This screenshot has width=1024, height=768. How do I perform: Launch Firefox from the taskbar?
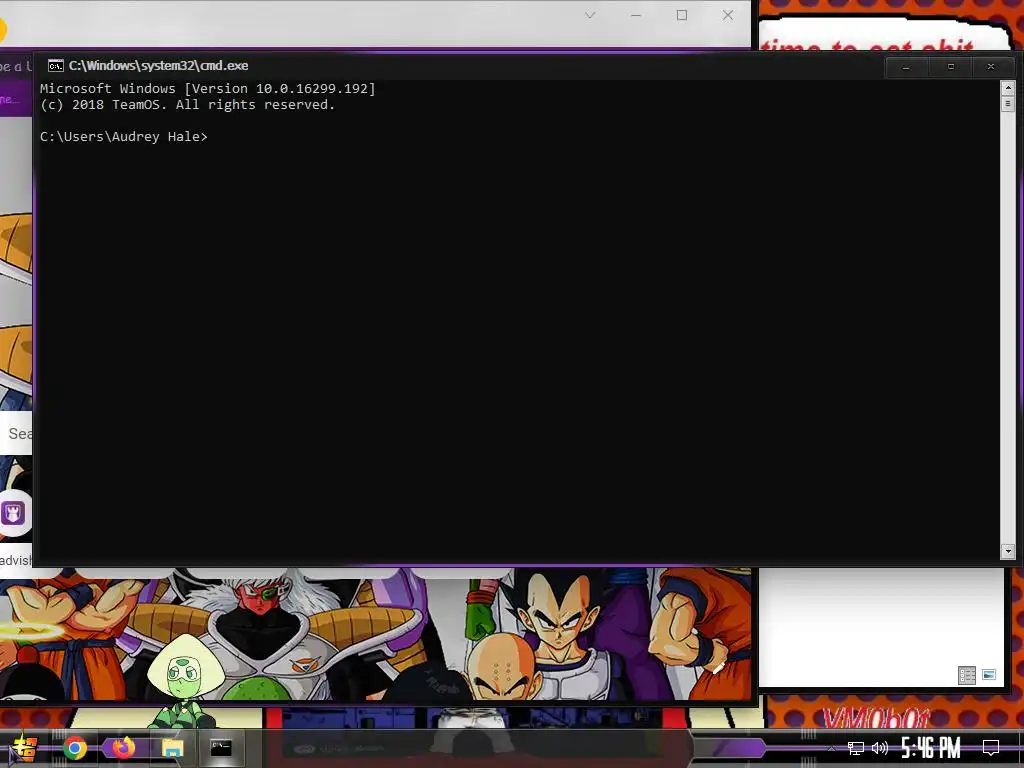122,747
